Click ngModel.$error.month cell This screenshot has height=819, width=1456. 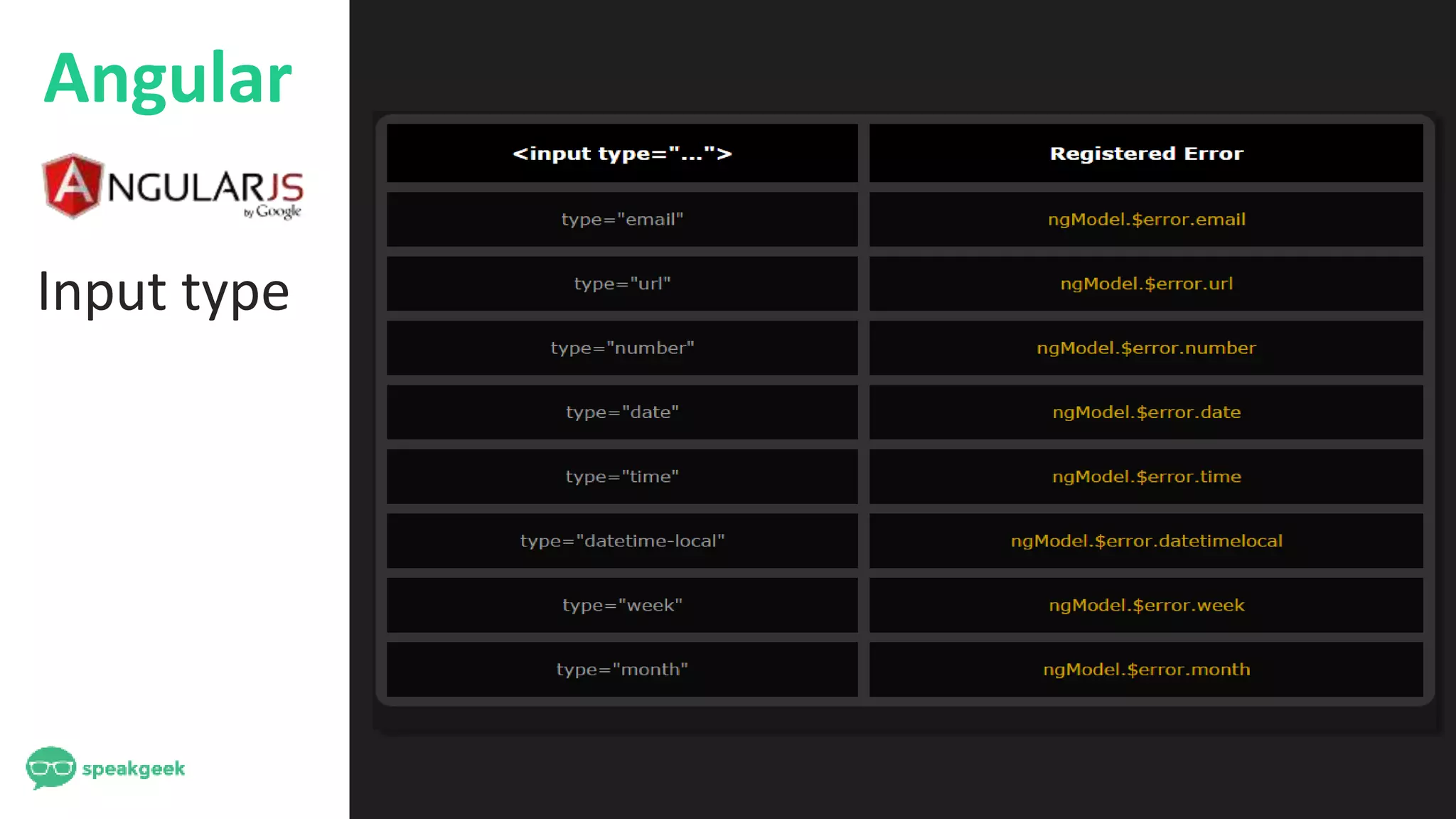[1146, 670]
